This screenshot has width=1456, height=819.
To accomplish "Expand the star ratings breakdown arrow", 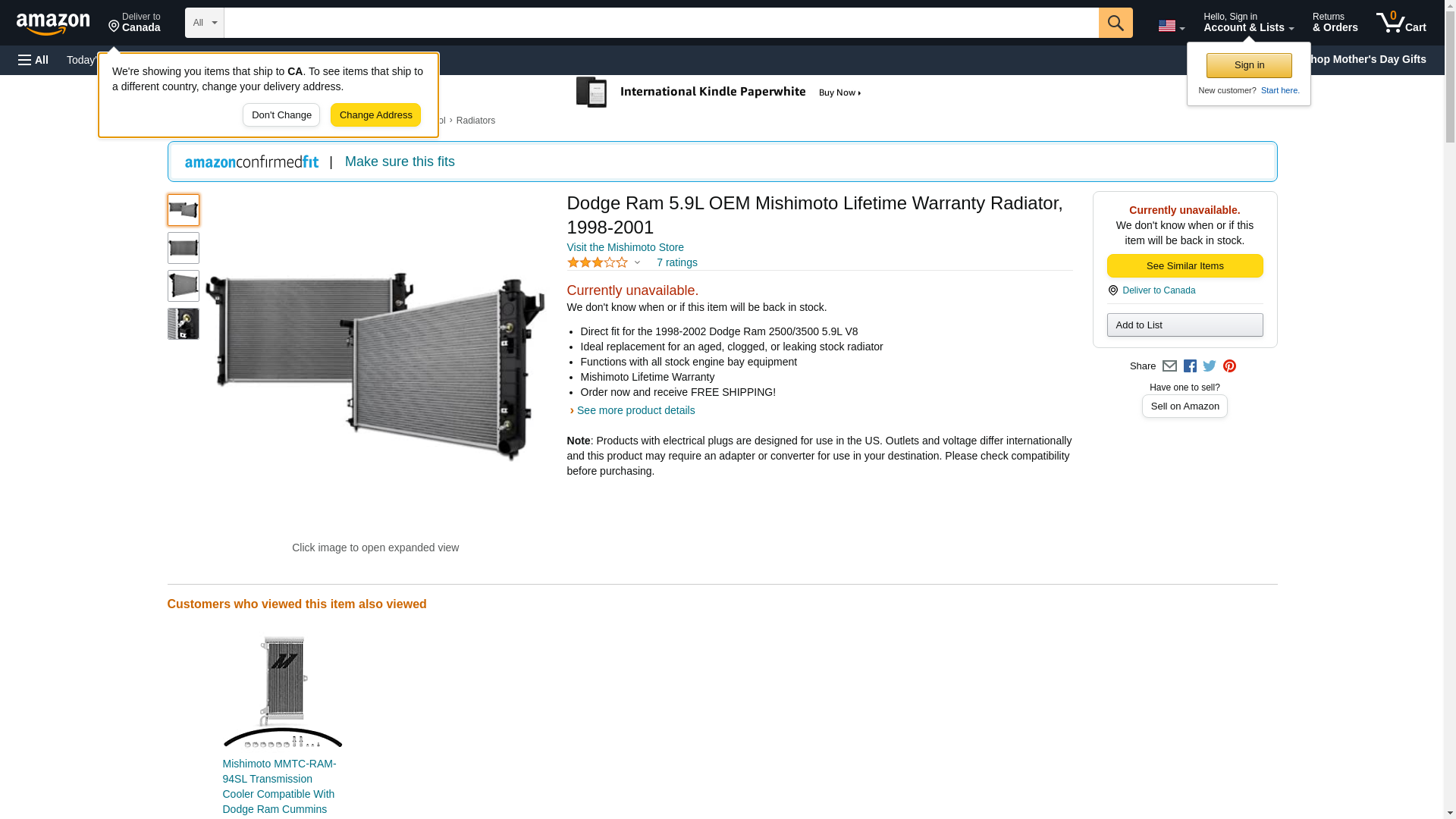I will click(637, 262).
